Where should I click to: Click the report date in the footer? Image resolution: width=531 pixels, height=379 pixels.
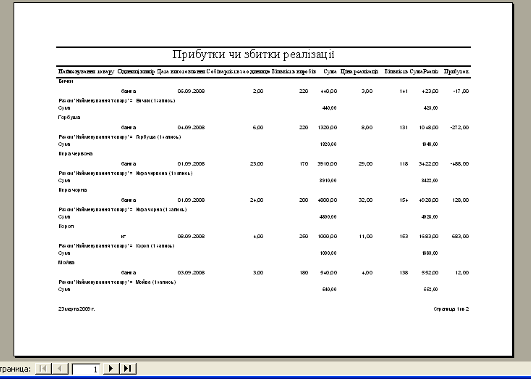tap(77, 309)
